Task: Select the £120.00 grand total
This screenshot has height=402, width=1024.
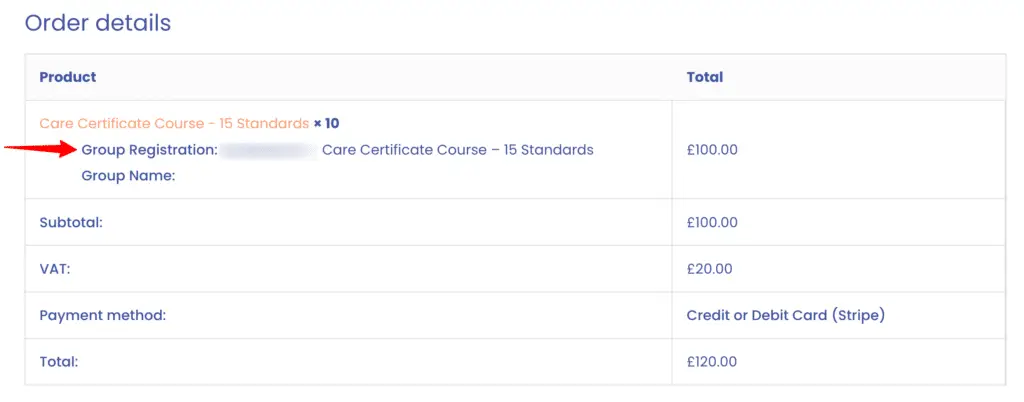Action: (712, 362)
